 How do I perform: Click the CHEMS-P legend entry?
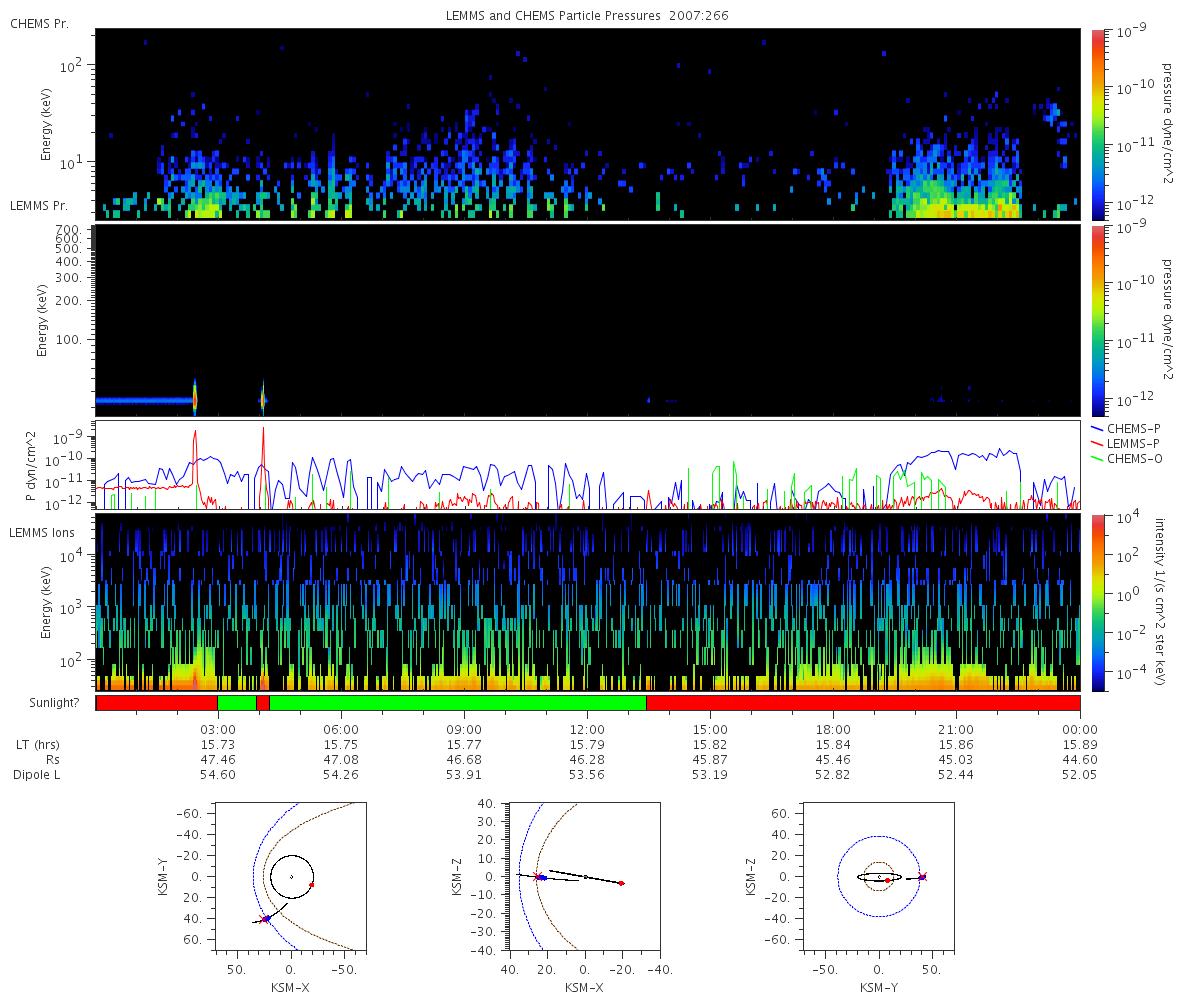[1130, 428]
